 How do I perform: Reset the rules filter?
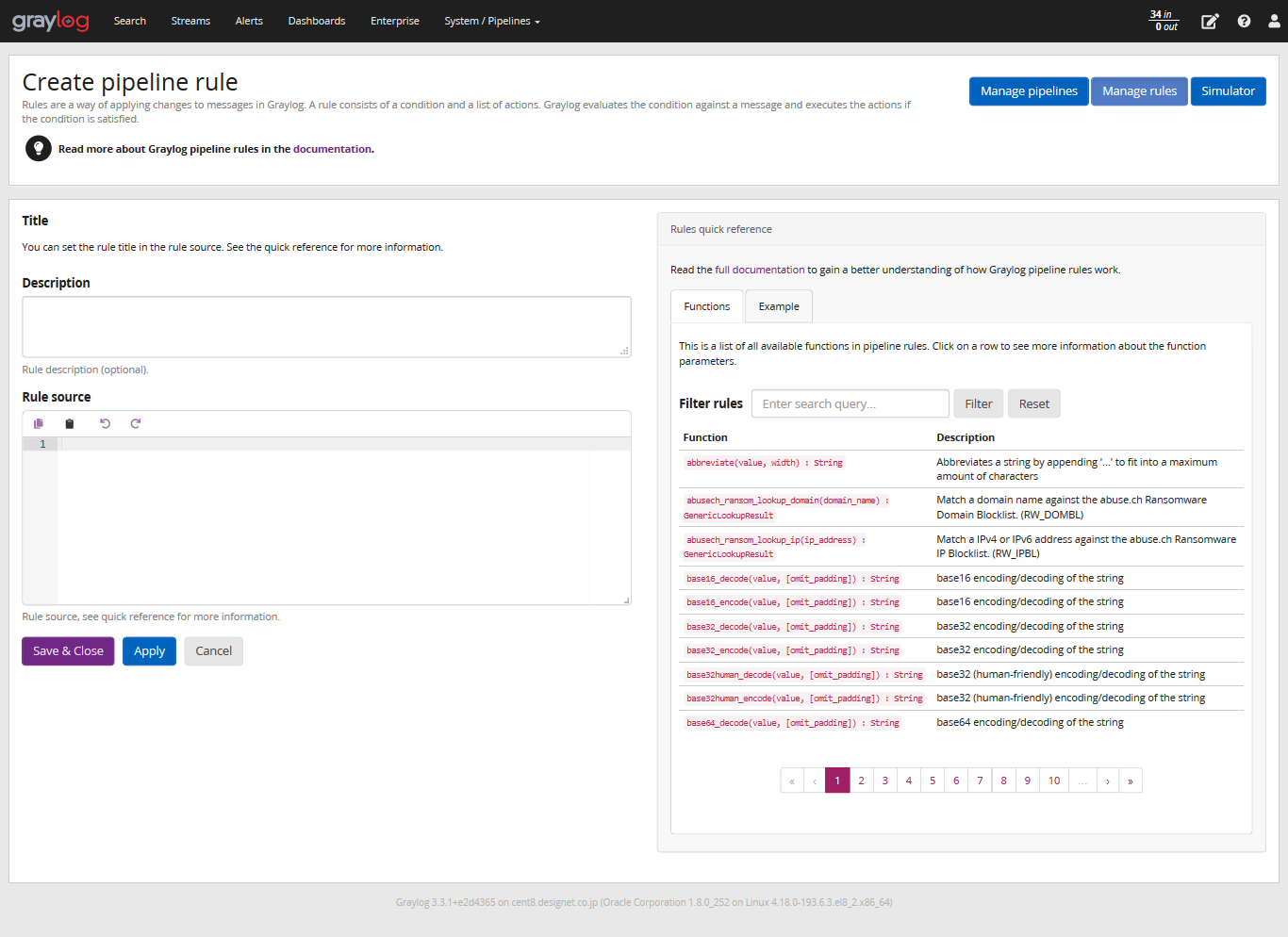[x=1034, y=403]
